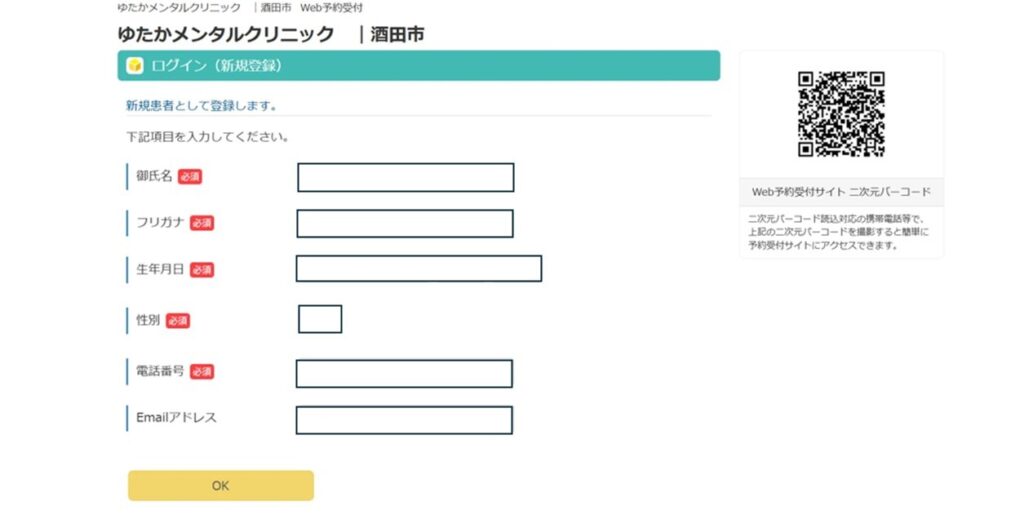
Task: Click the 御氏名 name input field
Action: 406,178
